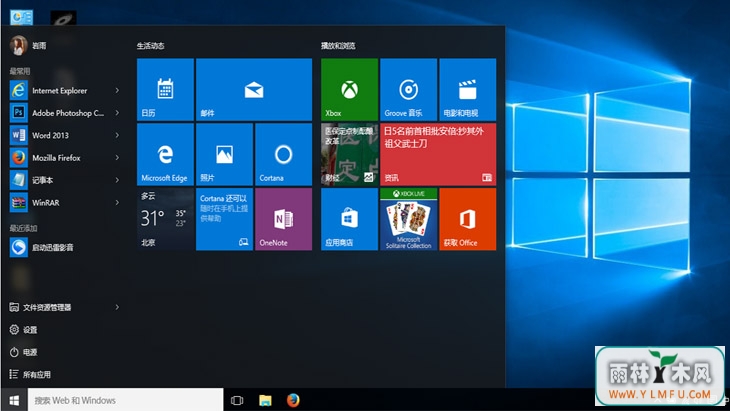Launch the Xbox tile

tap(349, 89)
